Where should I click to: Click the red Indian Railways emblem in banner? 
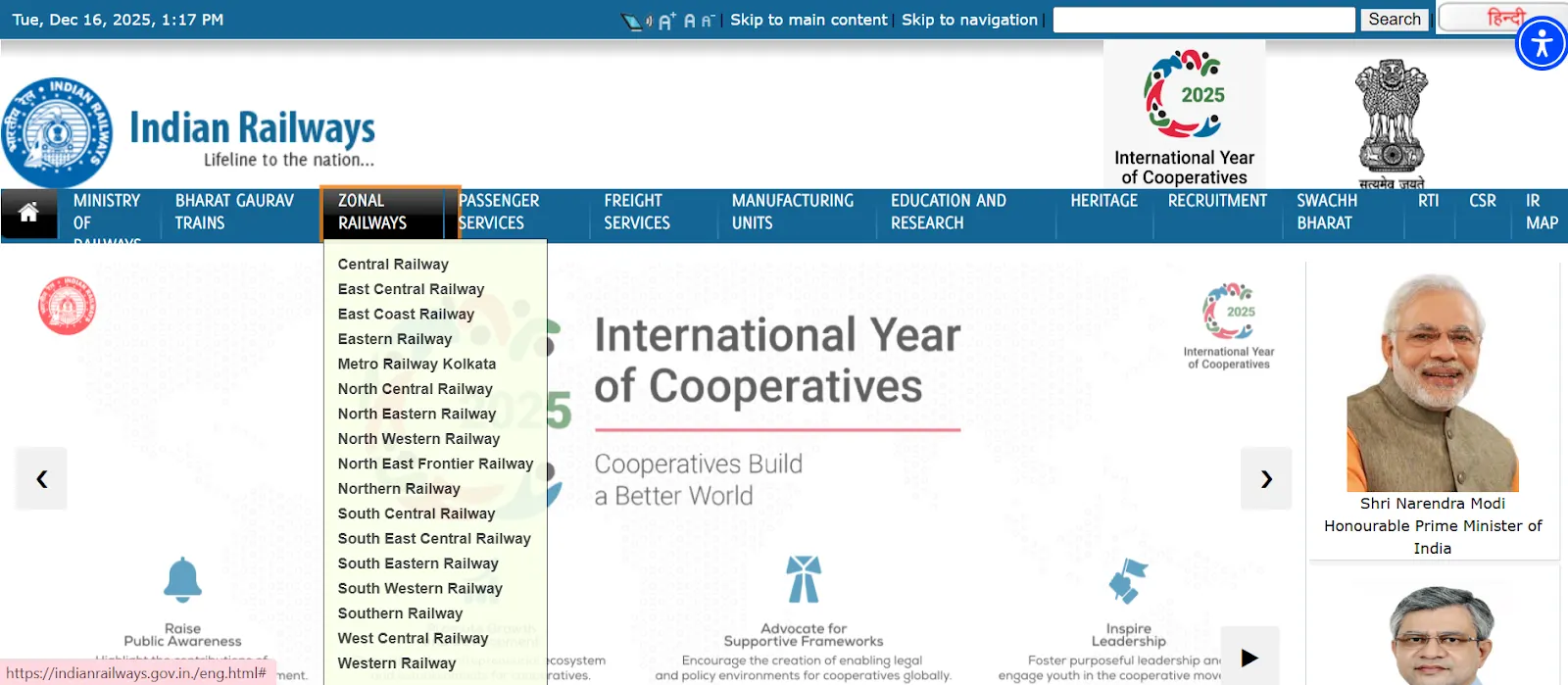tap(67, 306)
